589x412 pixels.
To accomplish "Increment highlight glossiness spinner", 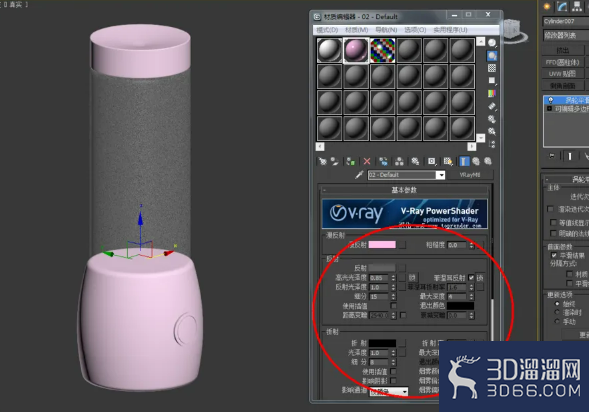I will (393, 276).
